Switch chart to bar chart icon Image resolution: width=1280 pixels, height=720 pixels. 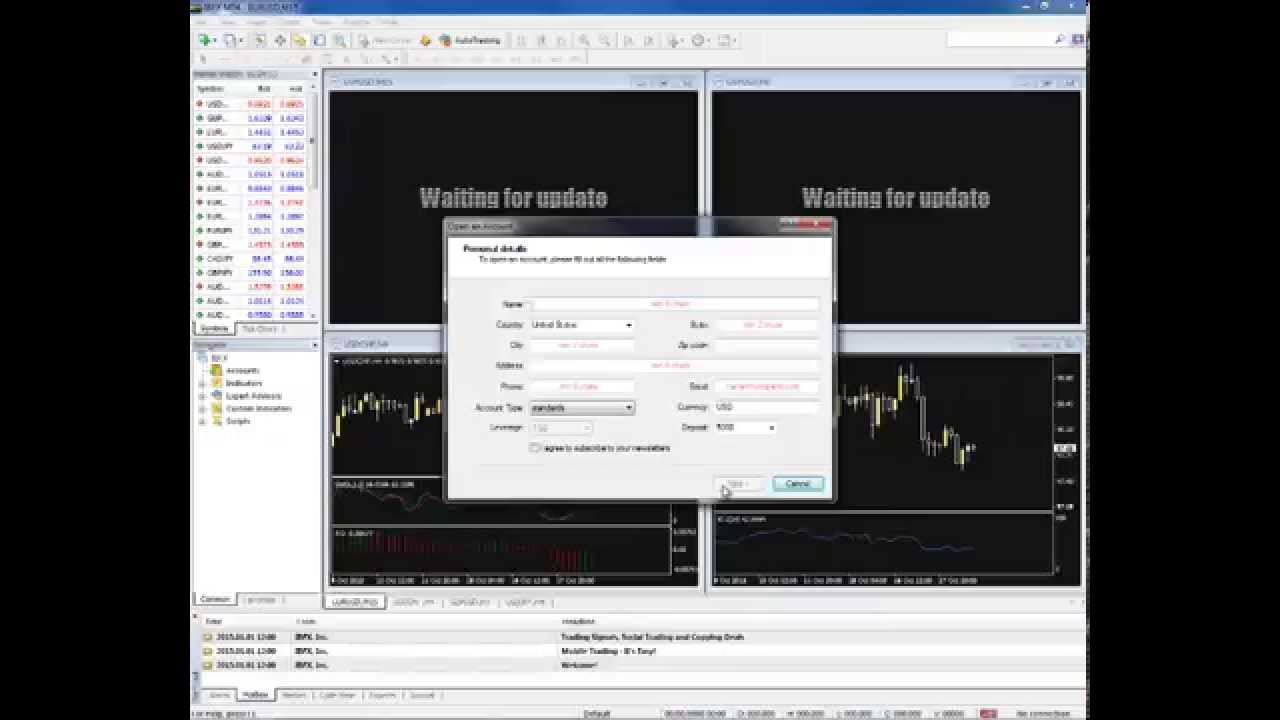520,40
